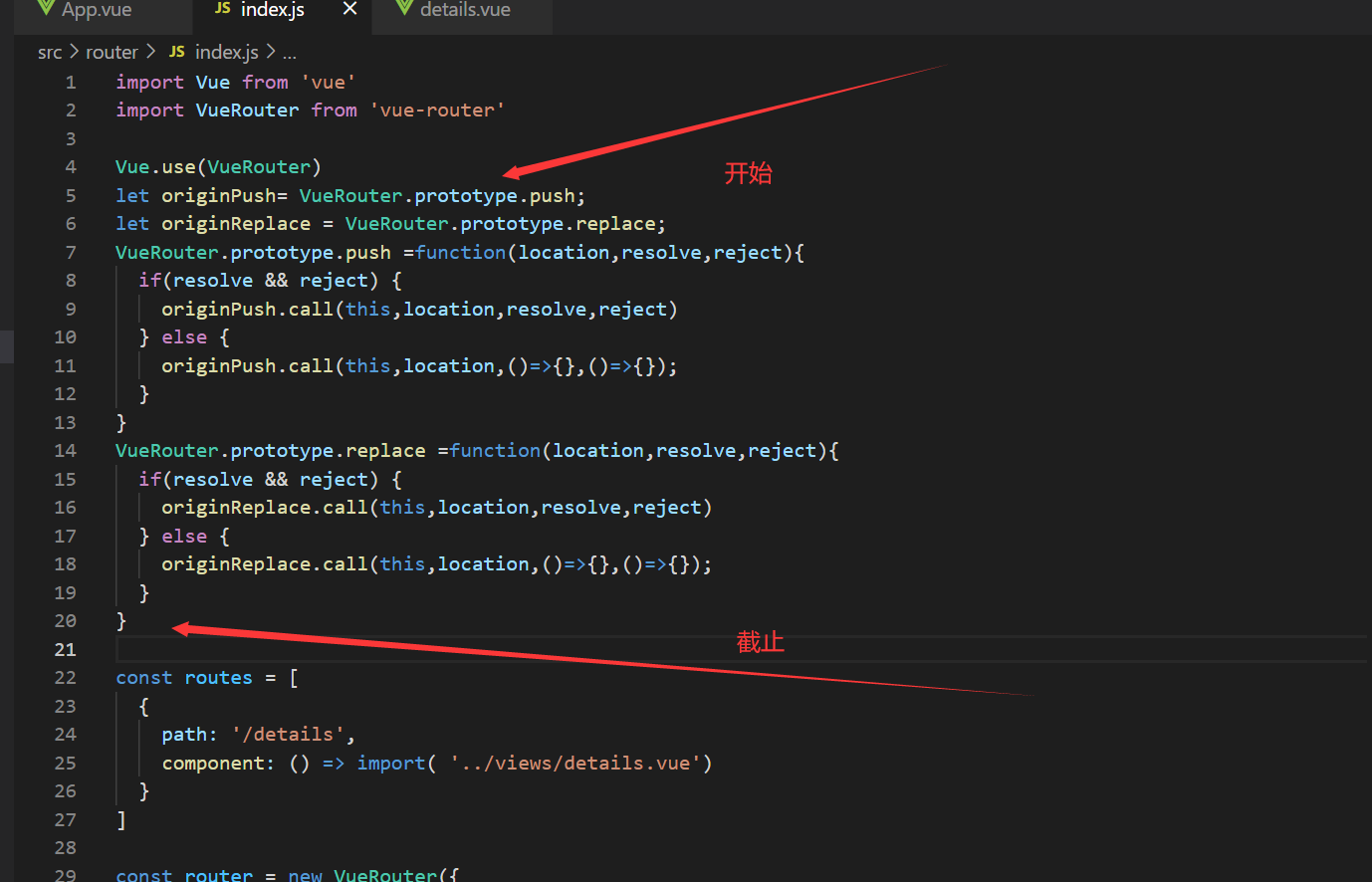This screenshot has width=1372, height=882.
Task: Click 'replace' in VueRouter.prototype.replace line 14
Action: (385, 451)
